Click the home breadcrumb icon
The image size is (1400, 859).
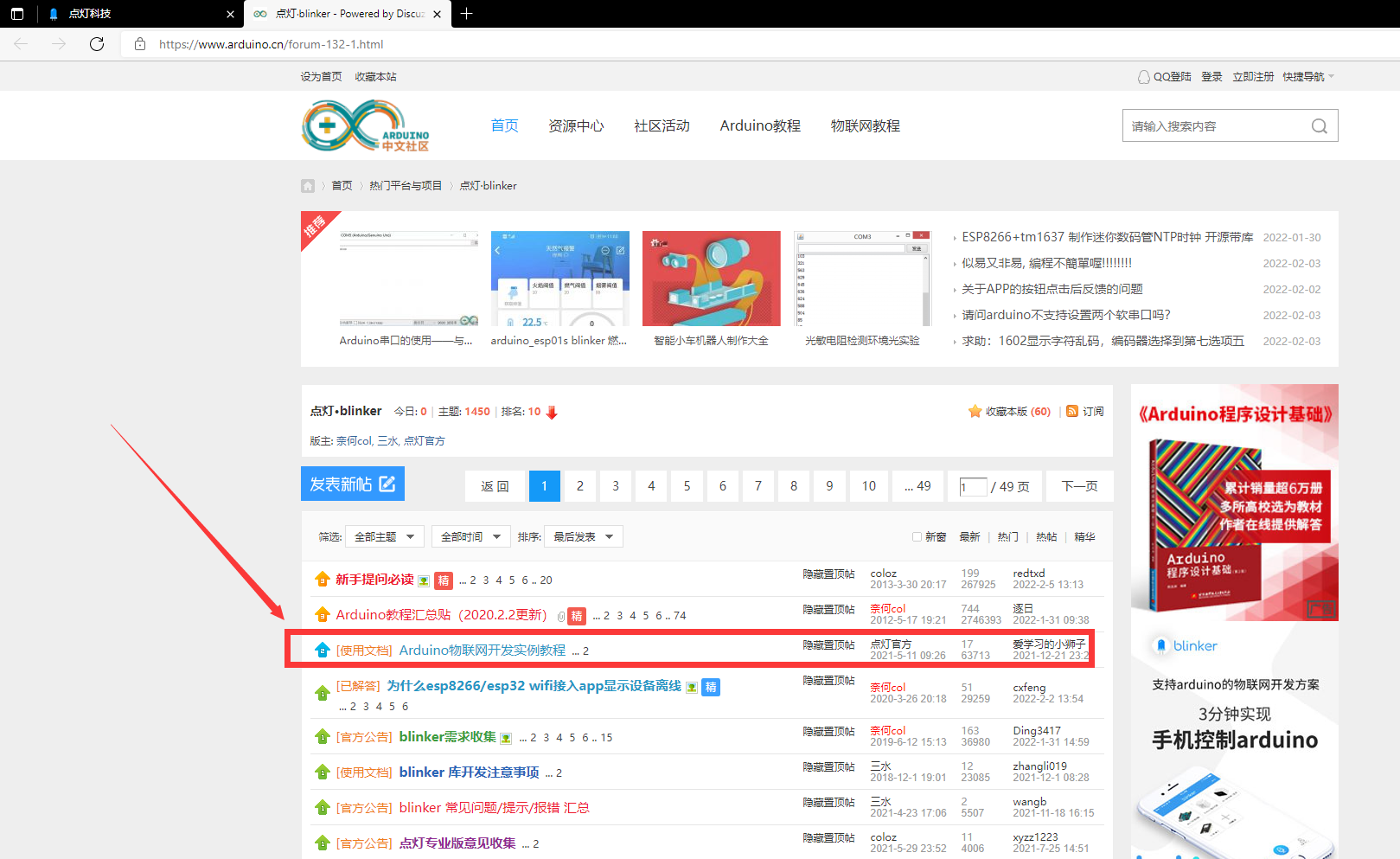308,186
